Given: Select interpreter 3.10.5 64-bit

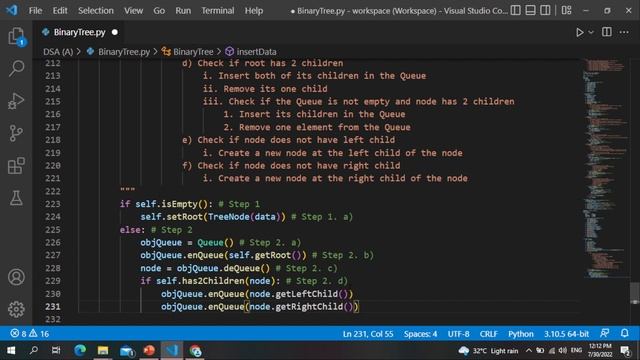Looking at the screenshot, I should coord(566,334).
